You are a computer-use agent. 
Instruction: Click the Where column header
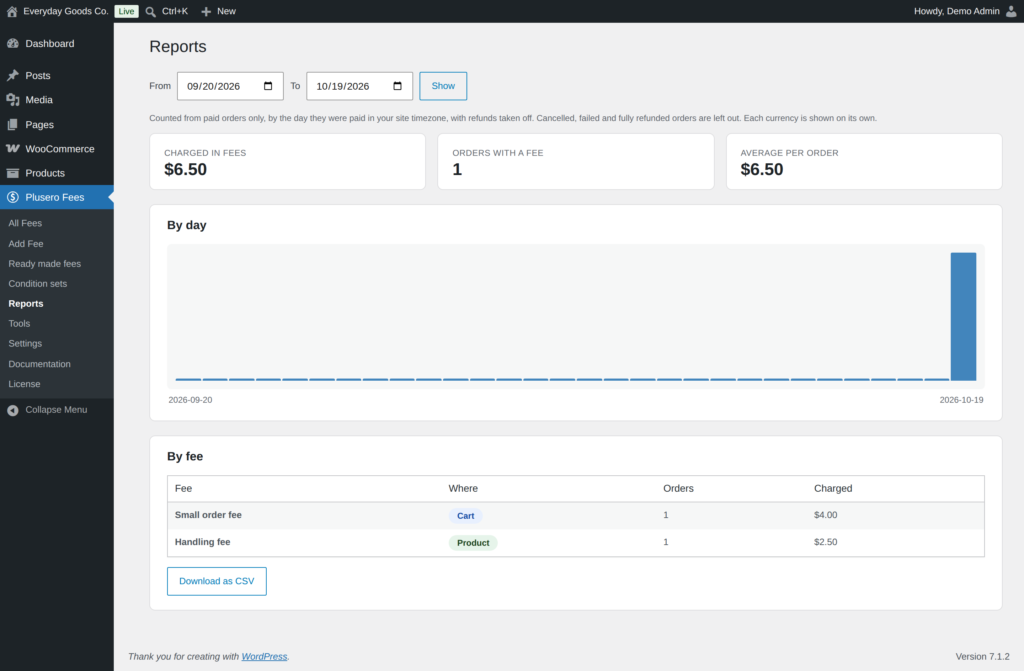coord(463,488)
